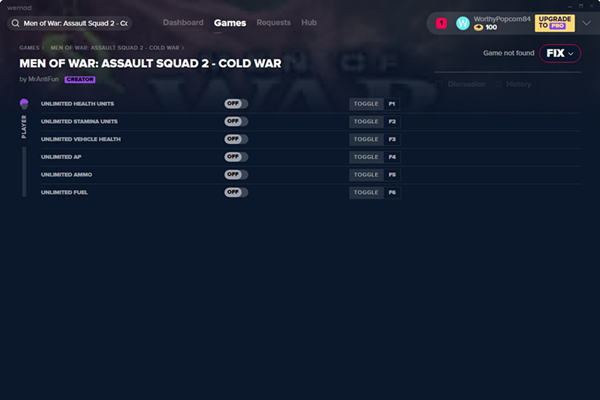Viewport: 600px width, 400px height.
Task: Turn on Unlimited Ammo switch
Action: click(236, 175)
